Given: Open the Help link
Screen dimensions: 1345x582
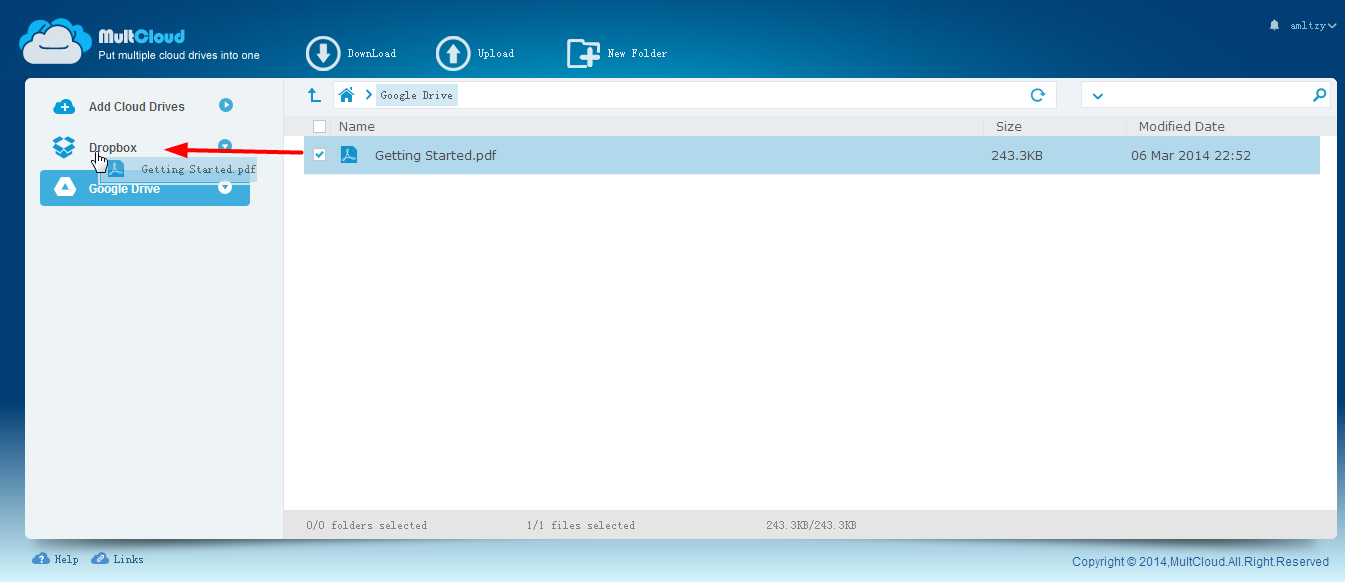Looking at the screenshot, I should (66, 559).
